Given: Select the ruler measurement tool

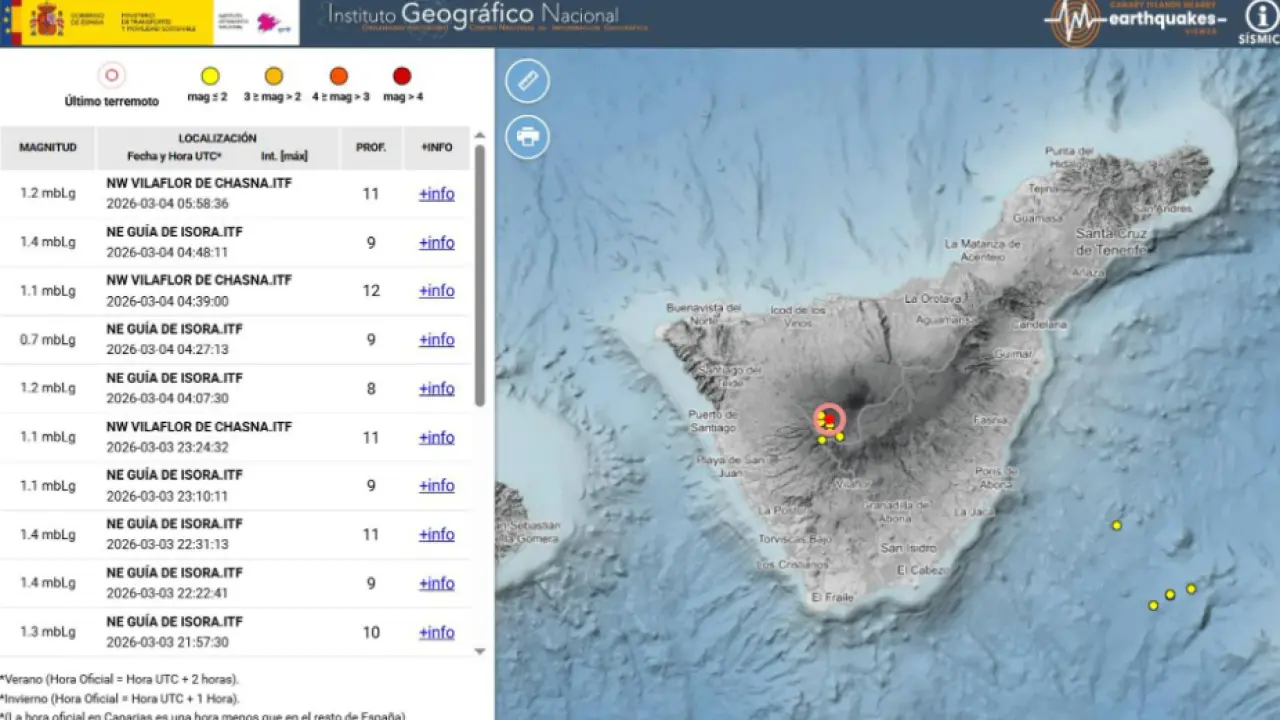Looking at the screenshot, I should tap(527, 81).
